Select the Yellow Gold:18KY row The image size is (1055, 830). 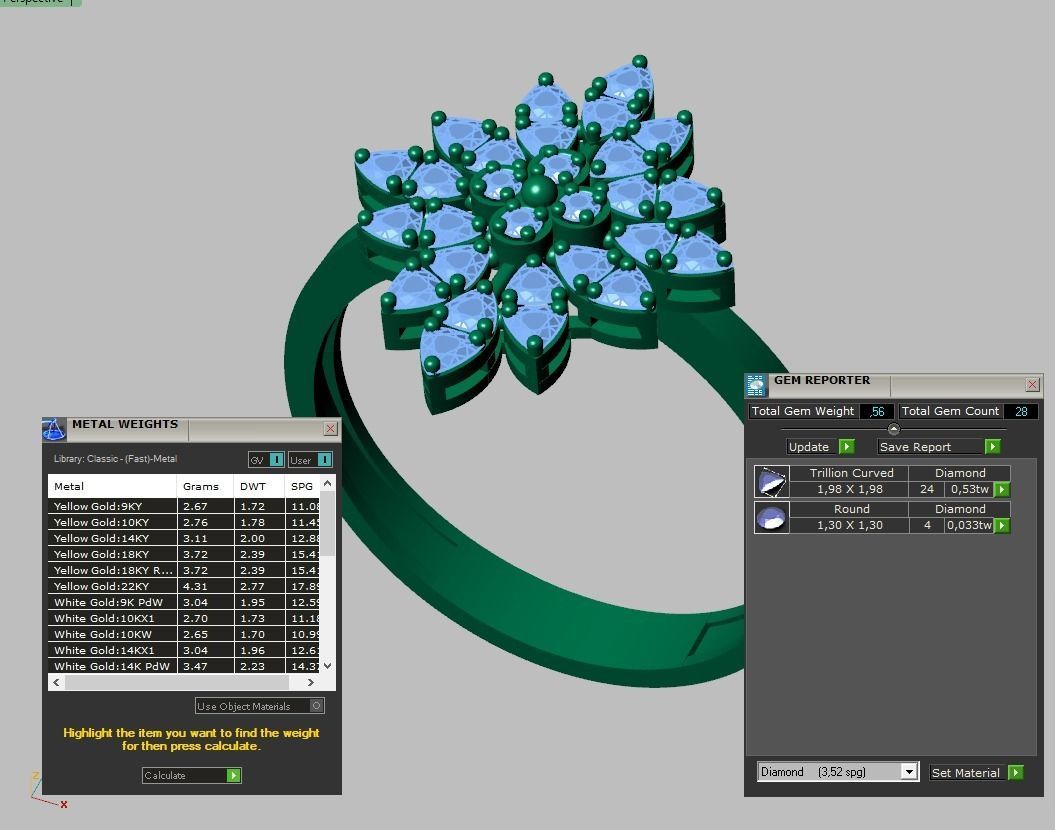tap(184, 554)
